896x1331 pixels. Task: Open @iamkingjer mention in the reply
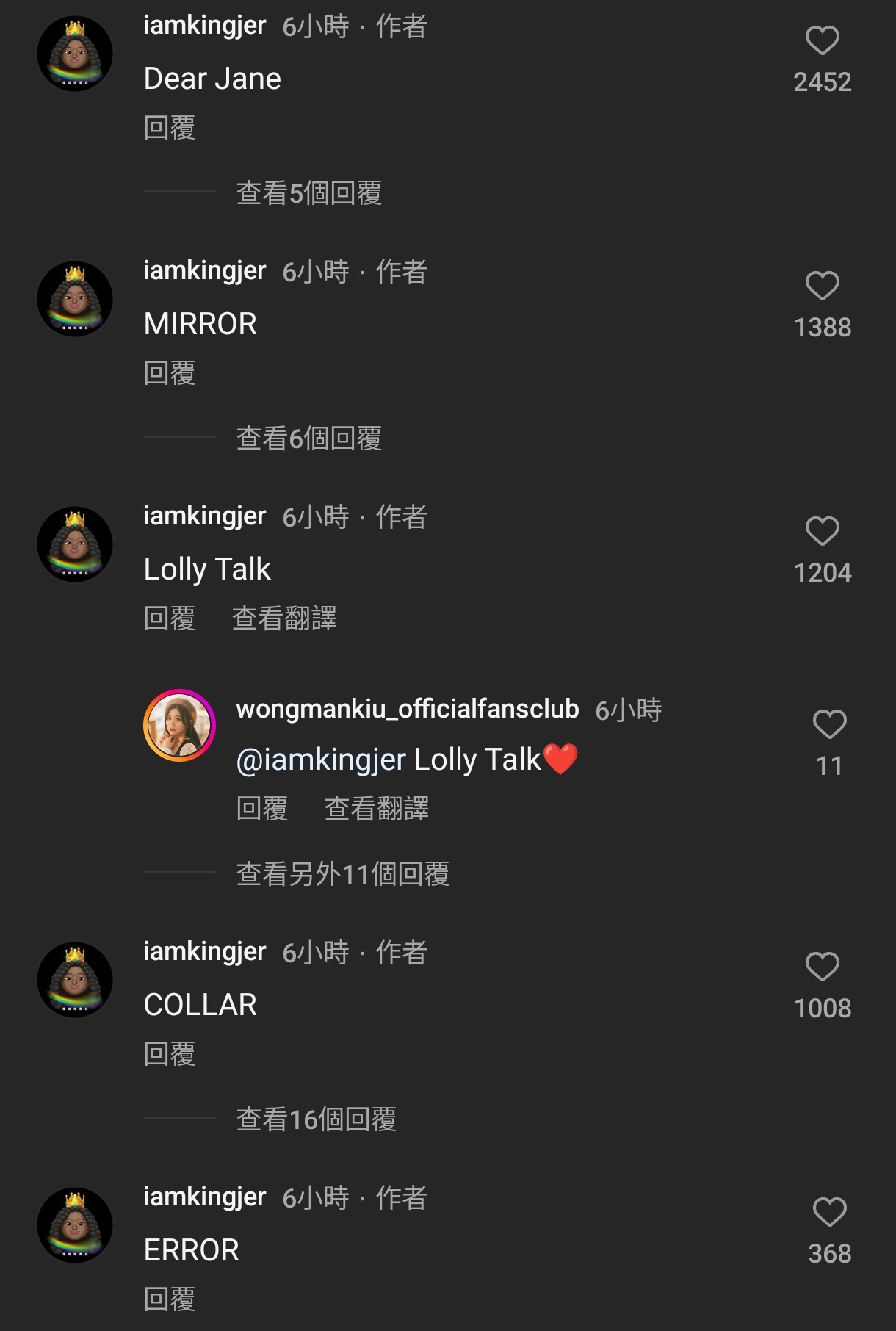pos(321,760)
